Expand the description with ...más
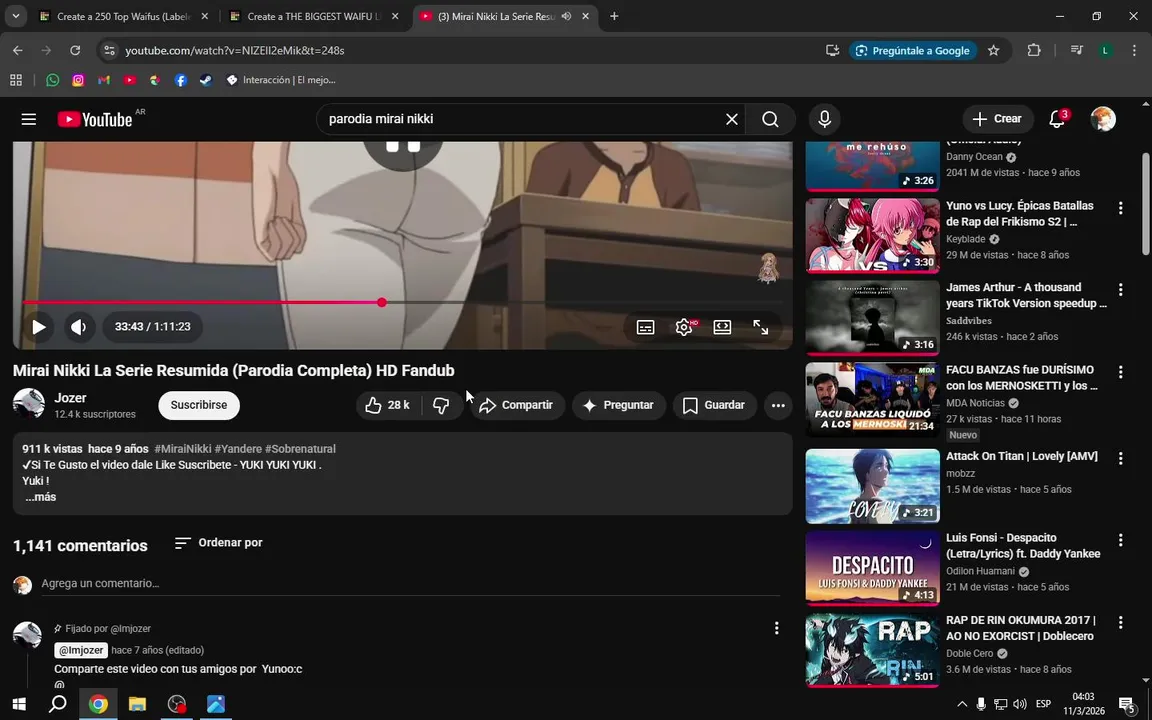Viewport: 1152px width, 720px height. point(40,497)
